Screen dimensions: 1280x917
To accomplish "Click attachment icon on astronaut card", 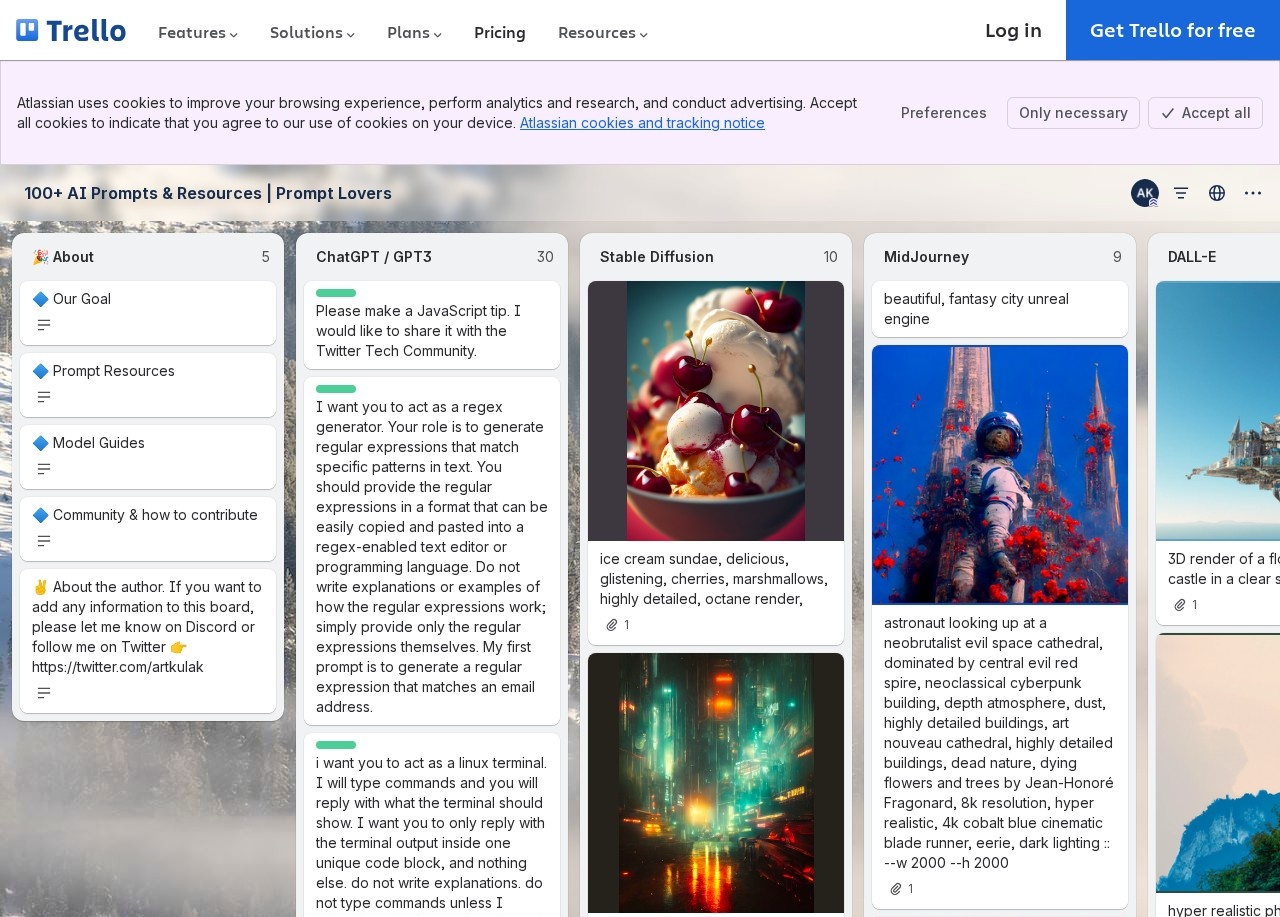I will [896, 889].
